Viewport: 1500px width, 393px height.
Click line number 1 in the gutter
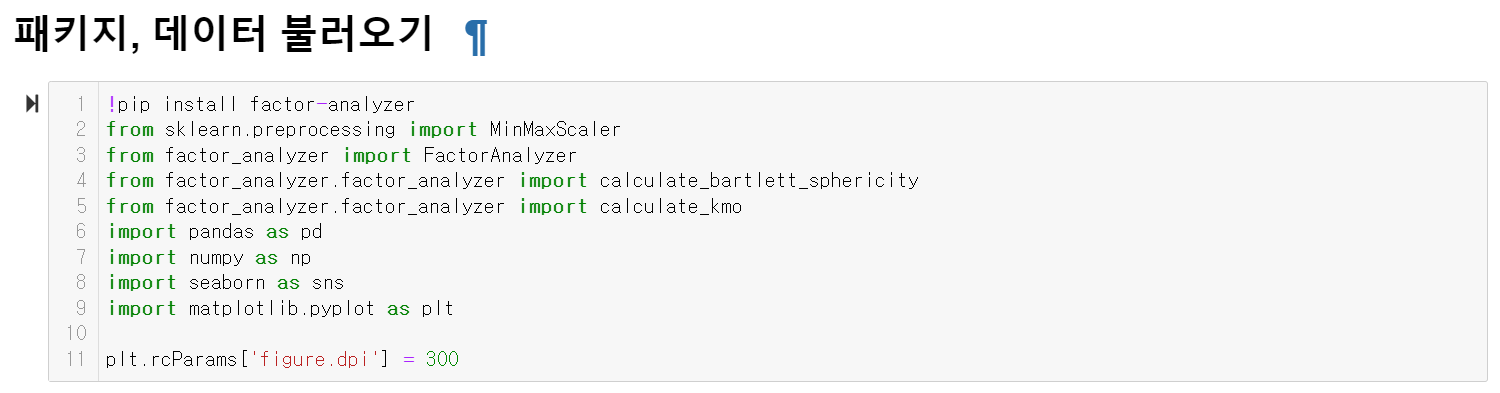[x=82, y=104]
